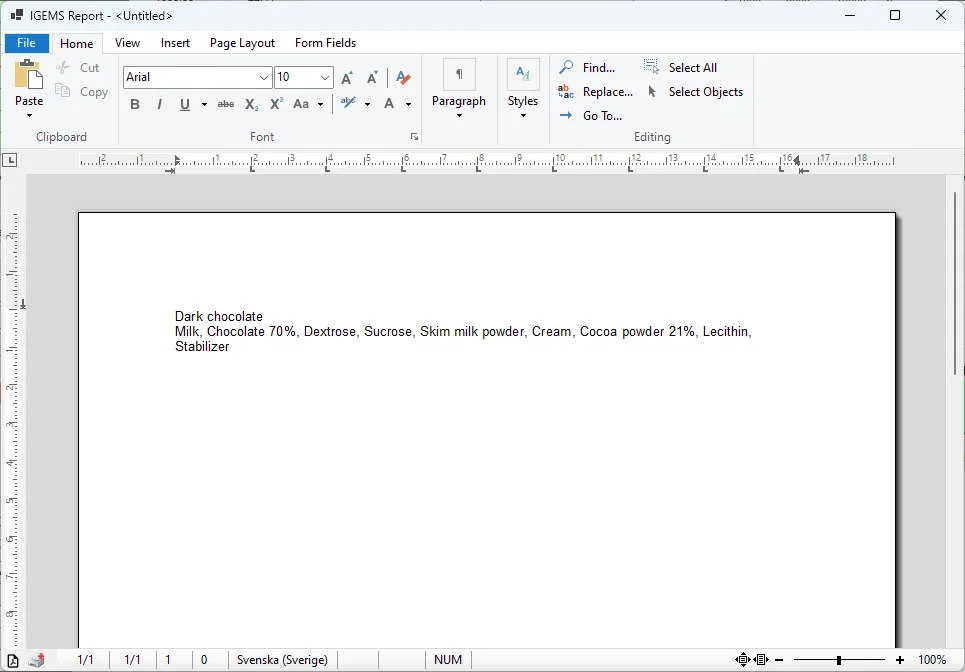This screenshot has width=965, height=672.
Task: Expand the highlight color arrow
Action: (367, 105)
